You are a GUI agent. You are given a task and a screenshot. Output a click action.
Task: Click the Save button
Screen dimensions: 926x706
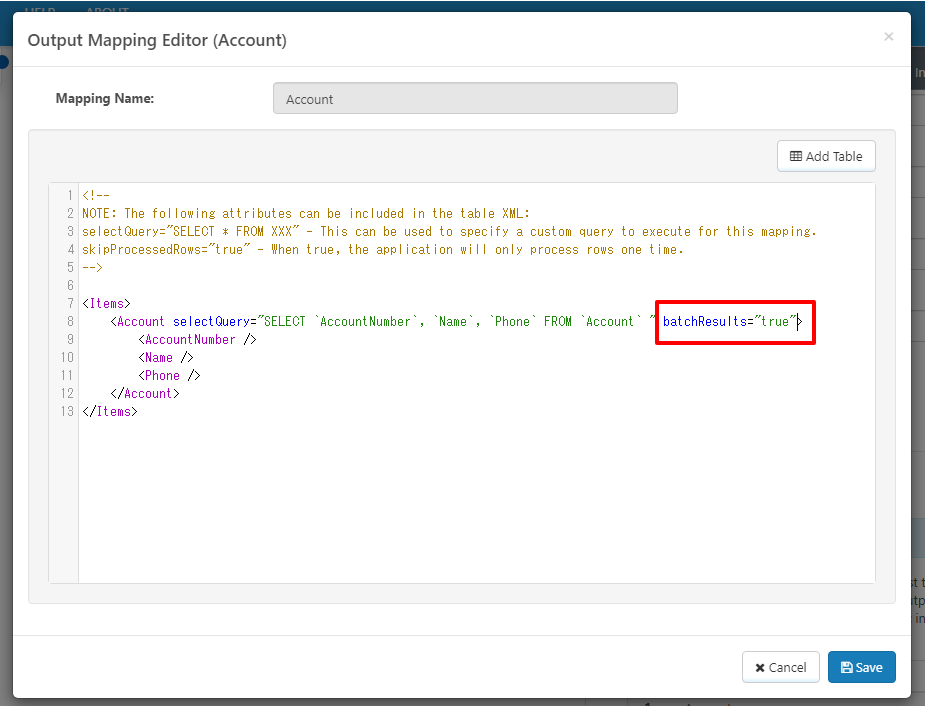[x=861, y=667]
